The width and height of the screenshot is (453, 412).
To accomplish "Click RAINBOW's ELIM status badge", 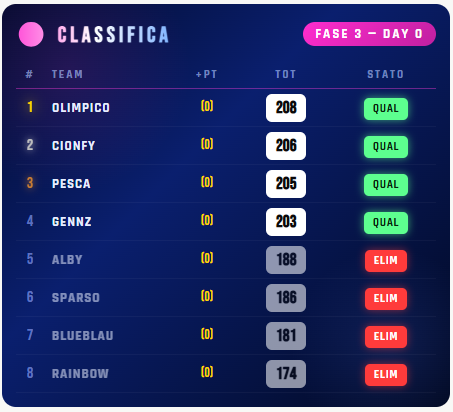I will 386,375.
